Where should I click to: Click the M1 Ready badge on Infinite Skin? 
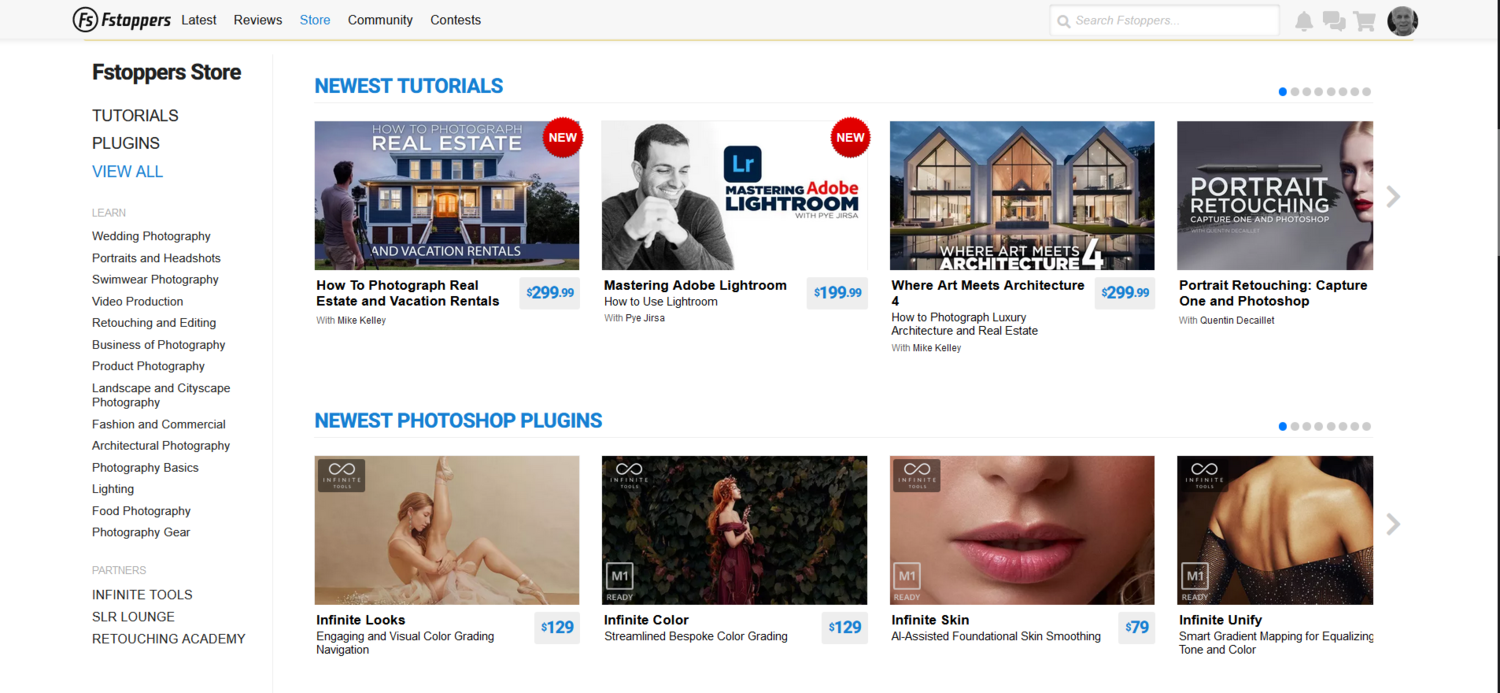point(907,581)
